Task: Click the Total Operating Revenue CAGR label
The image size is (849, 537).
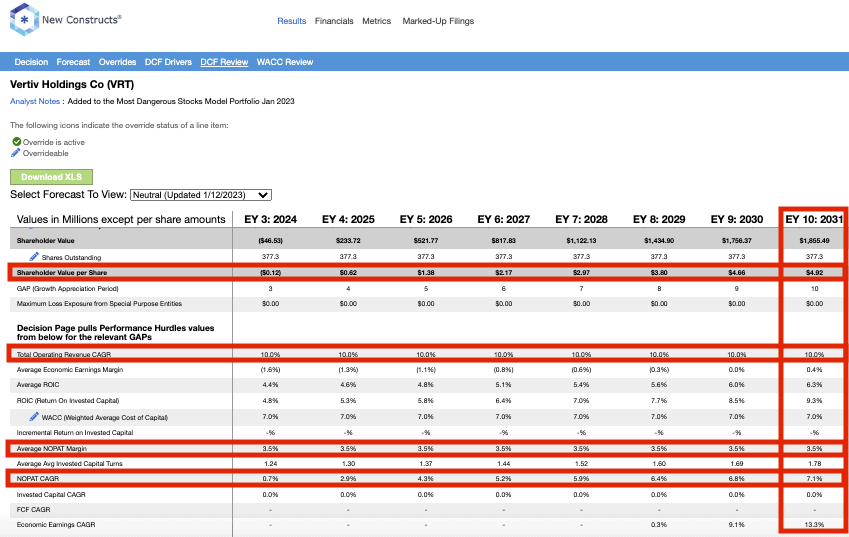Action: tap(64, 355)
